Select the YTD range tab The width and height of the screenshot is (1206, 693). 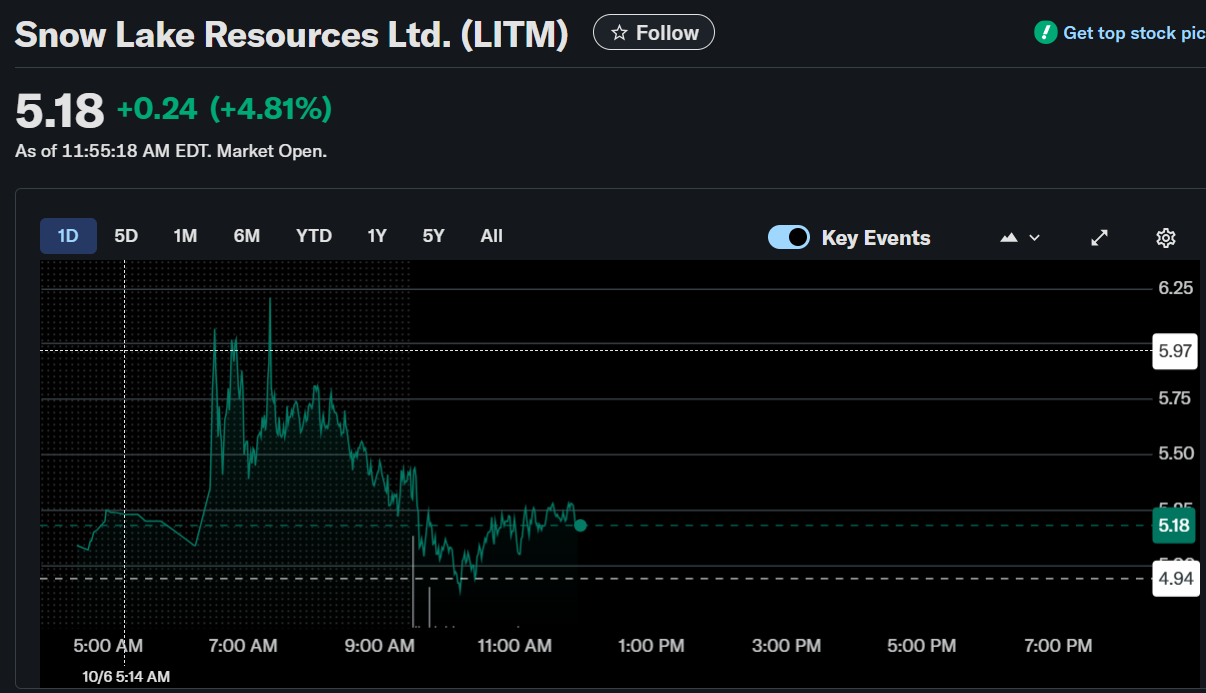point(314,236)
